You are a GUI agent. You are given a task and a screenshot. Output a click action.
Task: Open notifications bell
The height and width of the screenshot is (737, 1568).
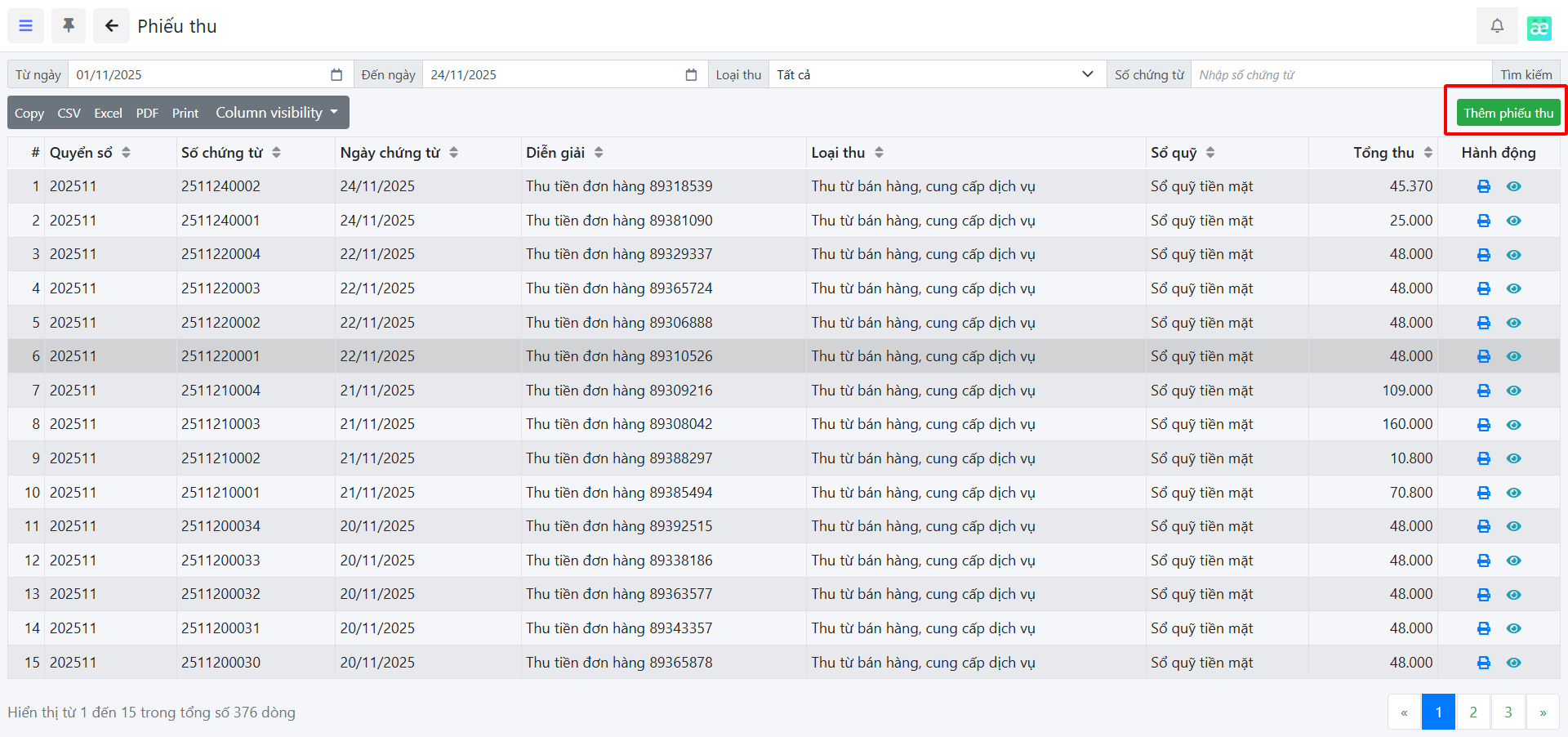[x=1496, y=26]
